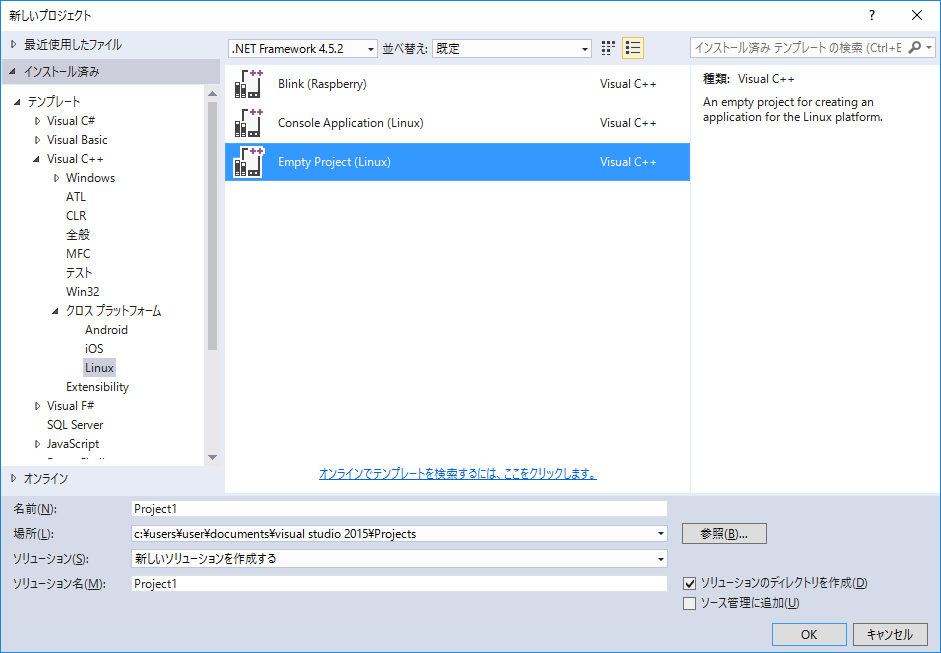Expand the Visual C# node

(37, 121)
